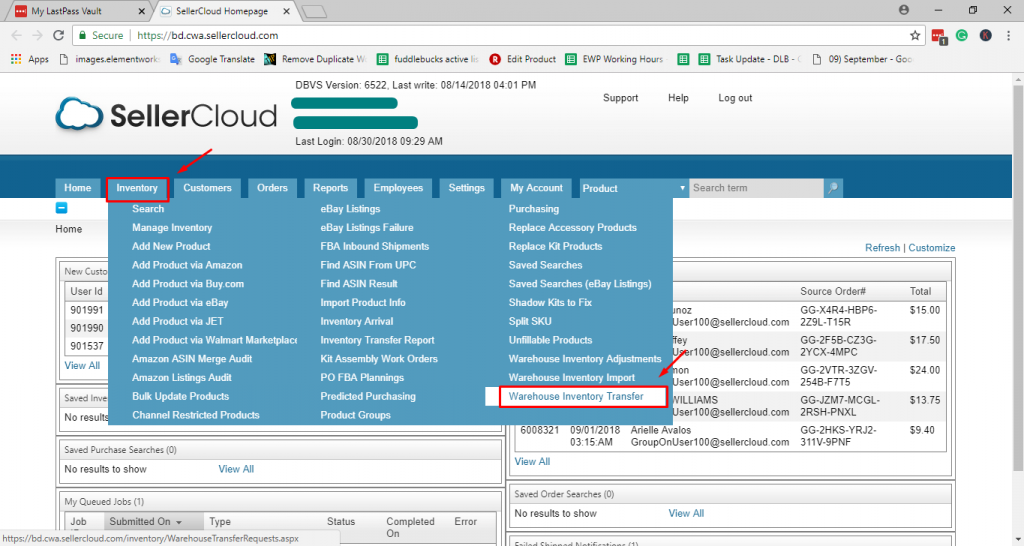The image size is (1024, 546).
Task: Log out of SellerCloud
Action: 735,98
